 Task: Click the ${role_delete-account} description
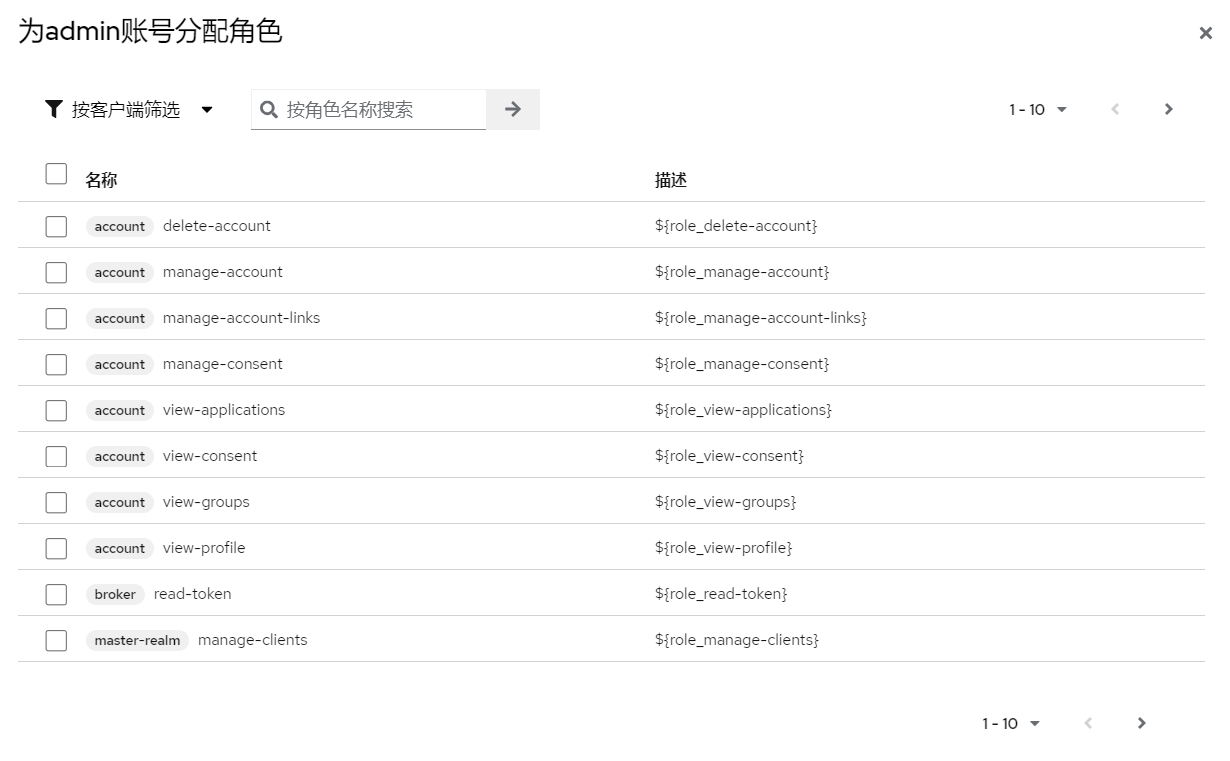coord(736,226)
